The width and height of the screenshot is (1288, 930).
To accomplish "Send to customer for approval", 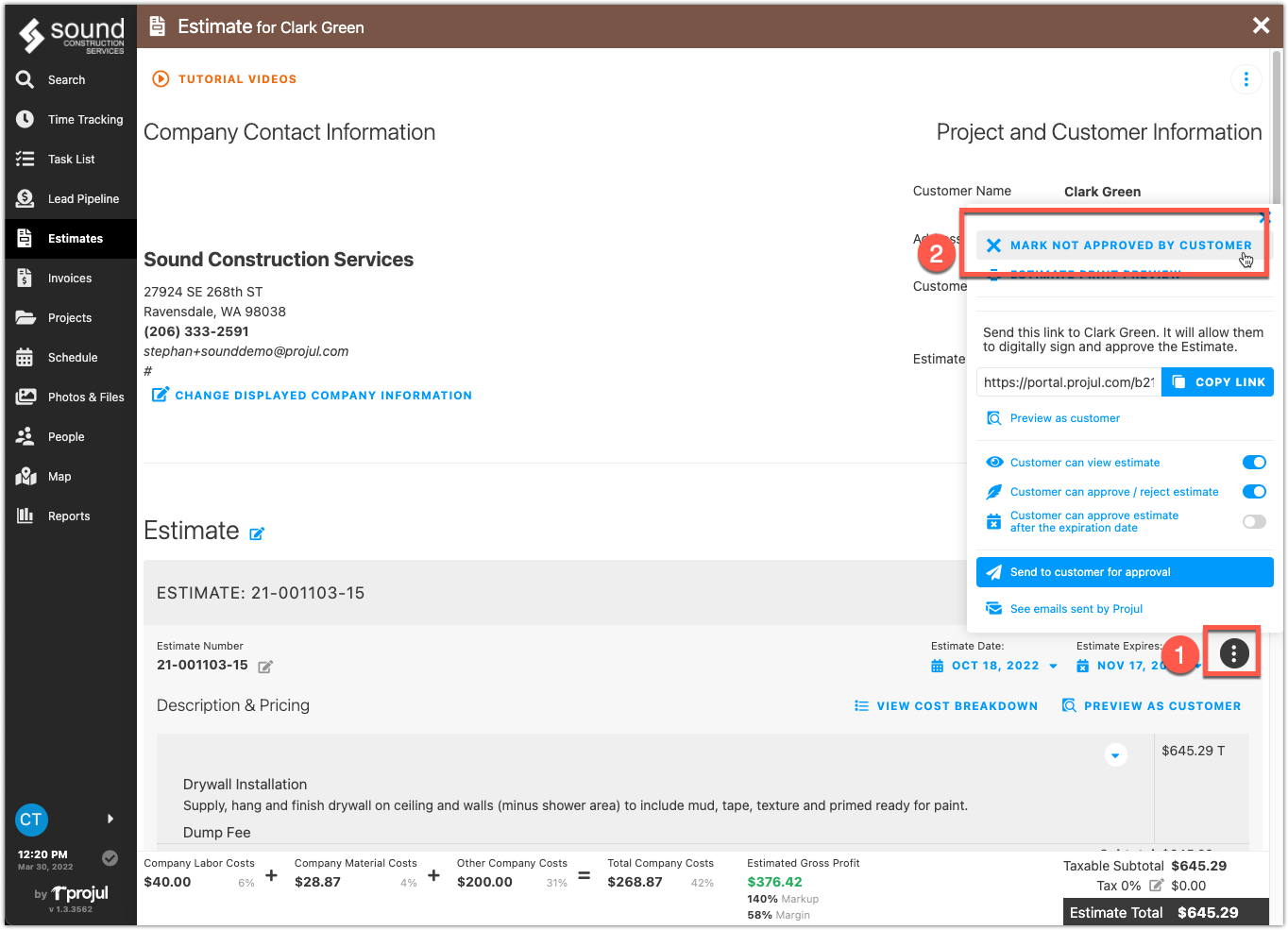I will [1125, 572].
